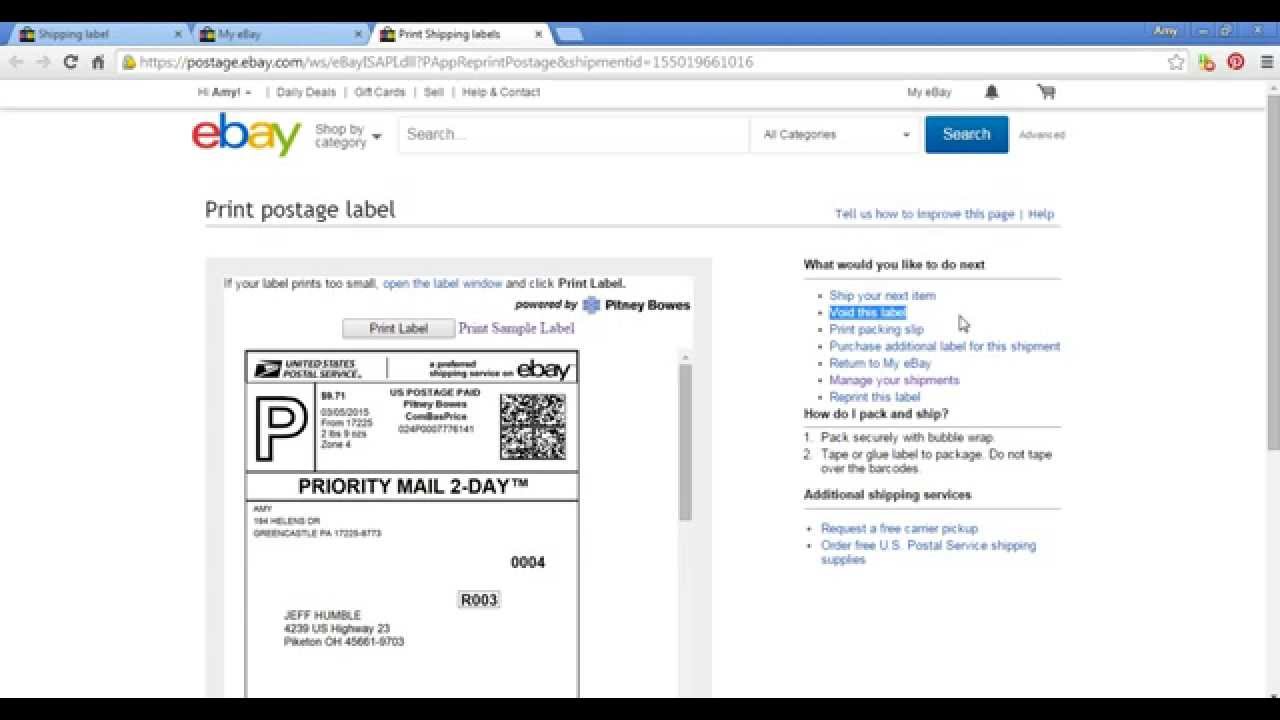This screenshot has width=1280, height=720.
Task: Click Ship your next item link
Action: (x=882, y=296)
